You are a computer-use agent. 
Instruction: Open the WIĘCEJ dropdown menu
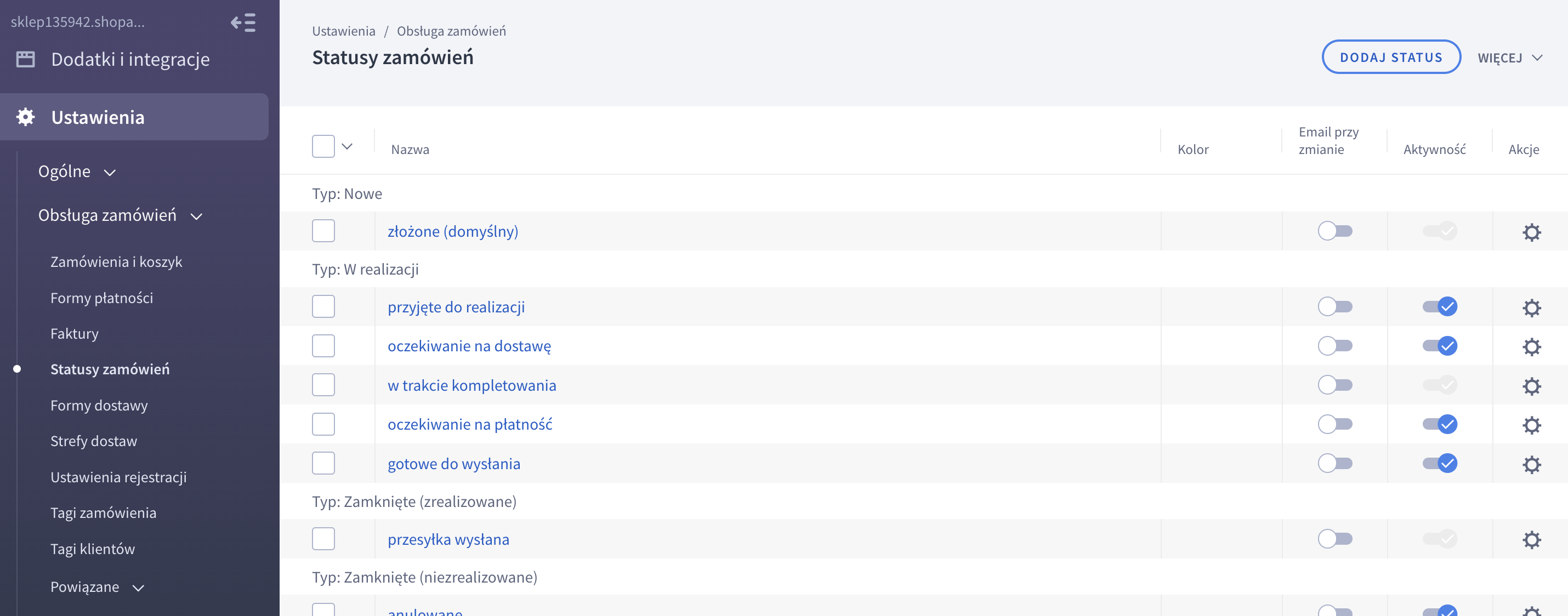click(x=1509, y=58)
